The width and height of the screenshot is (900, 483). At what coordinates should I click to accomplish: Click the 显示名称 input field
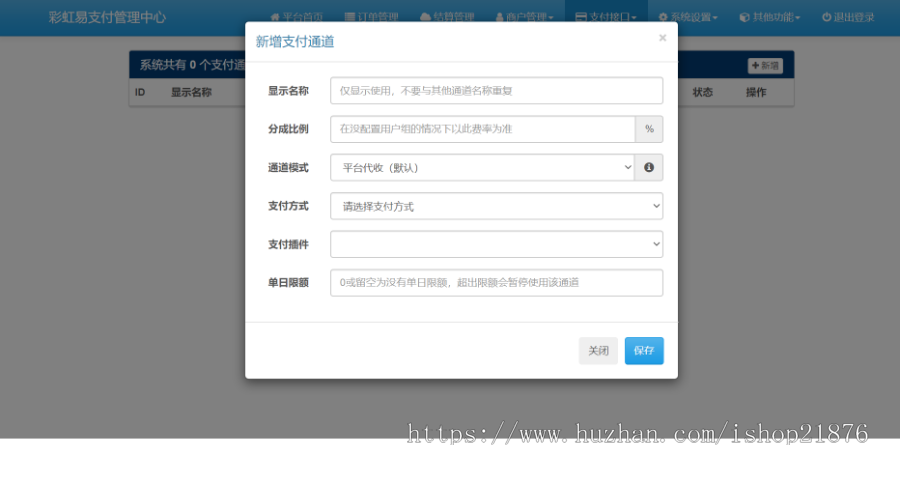(x=496, y=91)
